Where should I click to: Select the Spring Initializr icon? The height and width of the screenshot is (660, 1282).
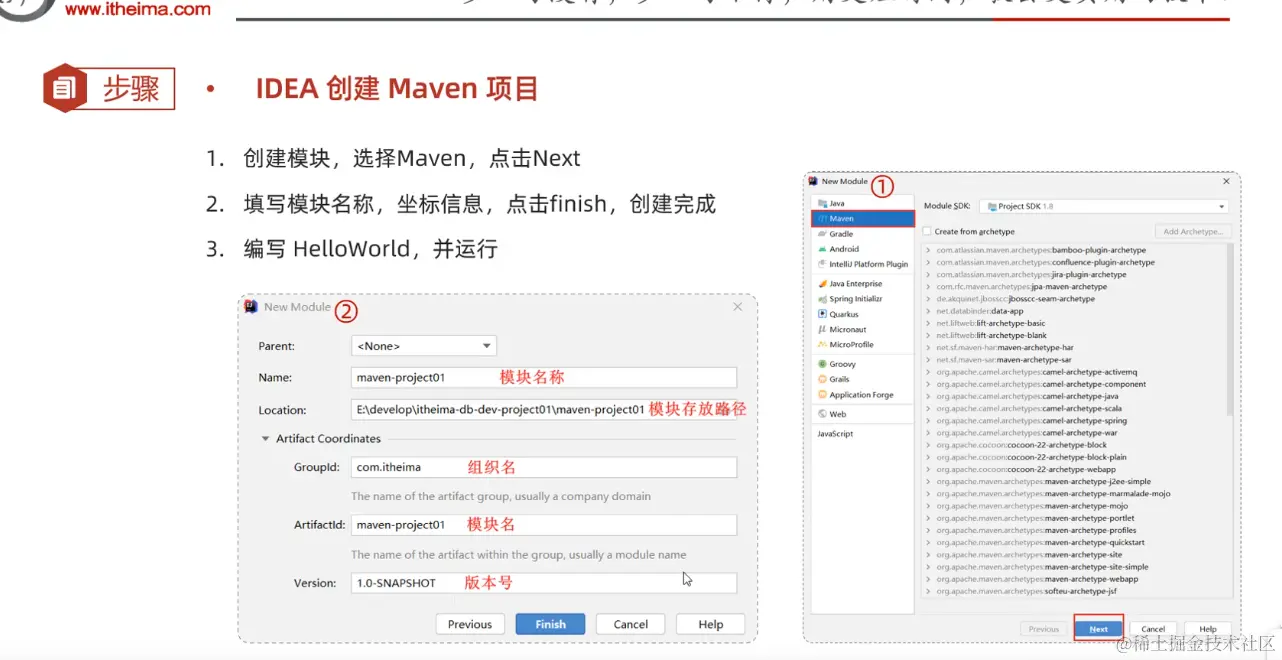[822, 299]
